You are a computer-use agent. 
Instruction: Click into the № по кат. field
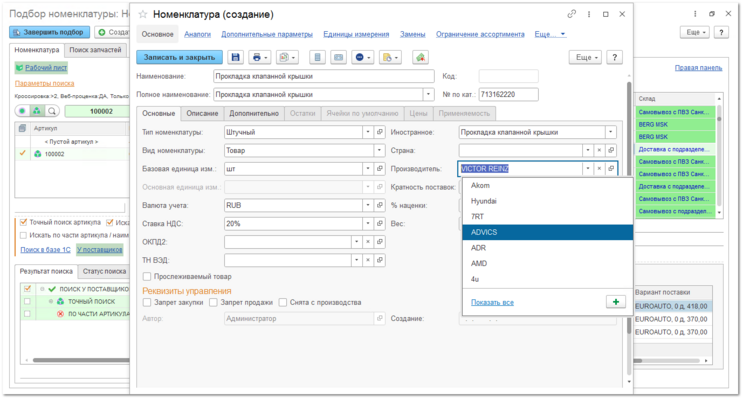(508, 94)
